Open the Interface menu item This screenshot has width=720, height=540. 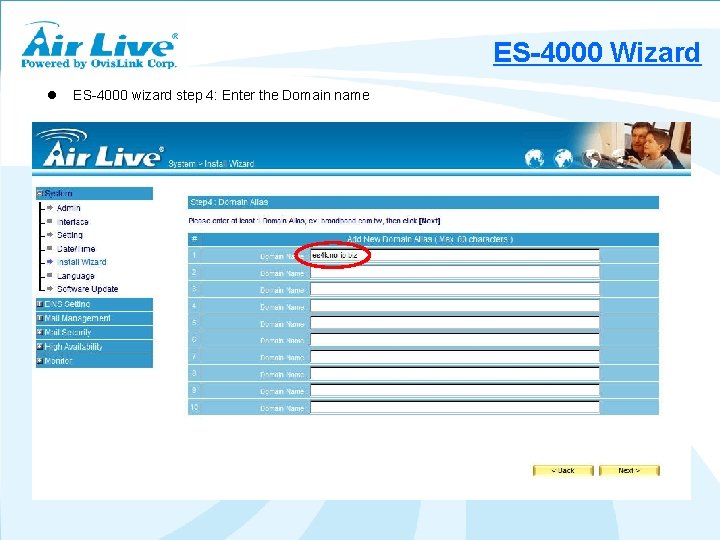pos(73,222)
